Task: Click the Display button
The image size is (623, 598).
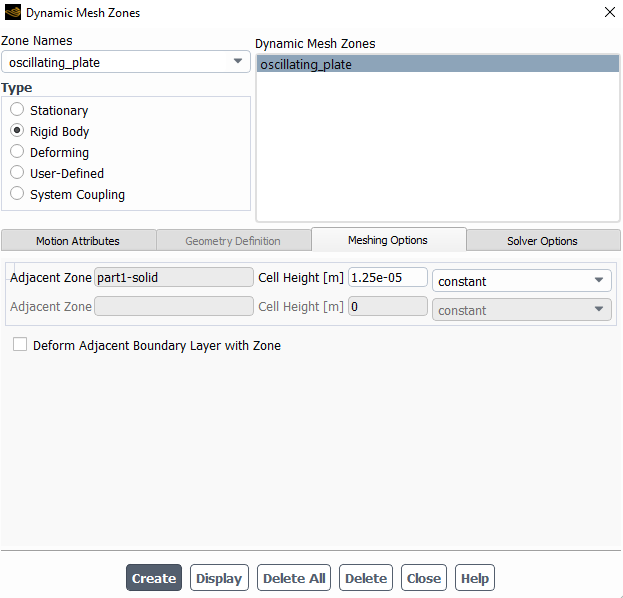Action: [x=219, y=578]
